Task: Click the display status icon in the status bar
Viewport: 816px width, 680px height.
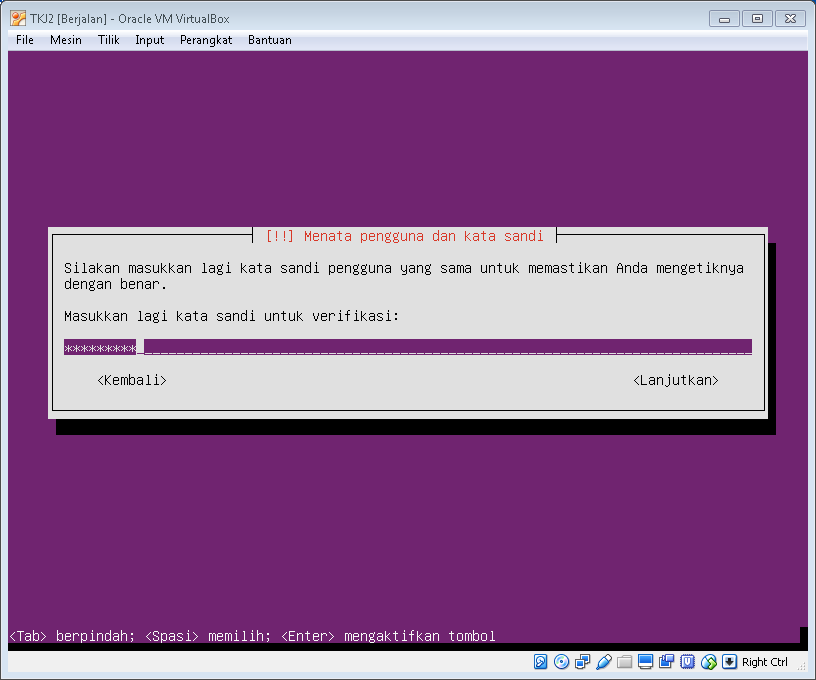Action: (645, 662)
